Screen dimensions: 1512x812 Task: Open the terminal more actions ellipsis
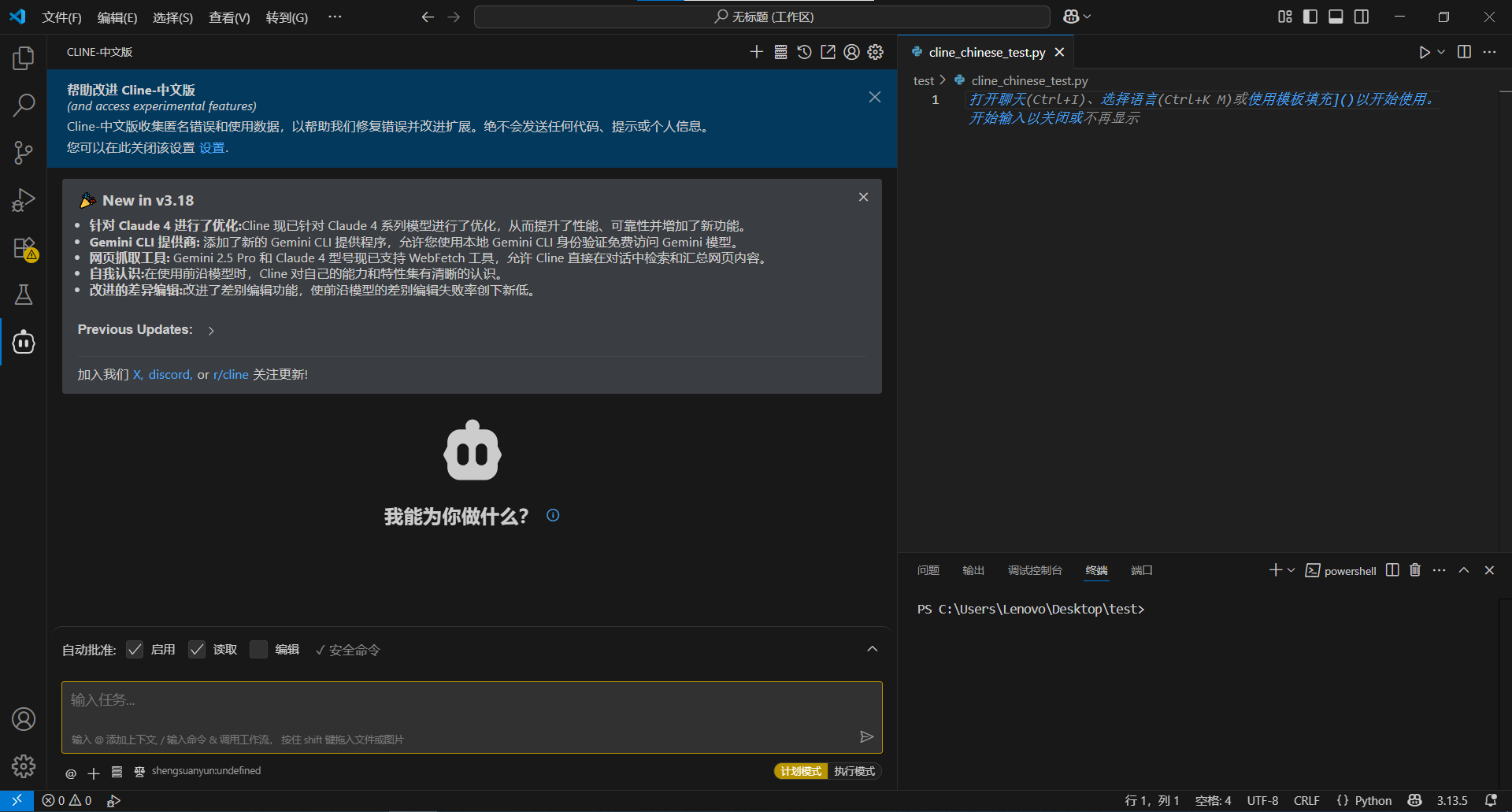pos(1440,570)
